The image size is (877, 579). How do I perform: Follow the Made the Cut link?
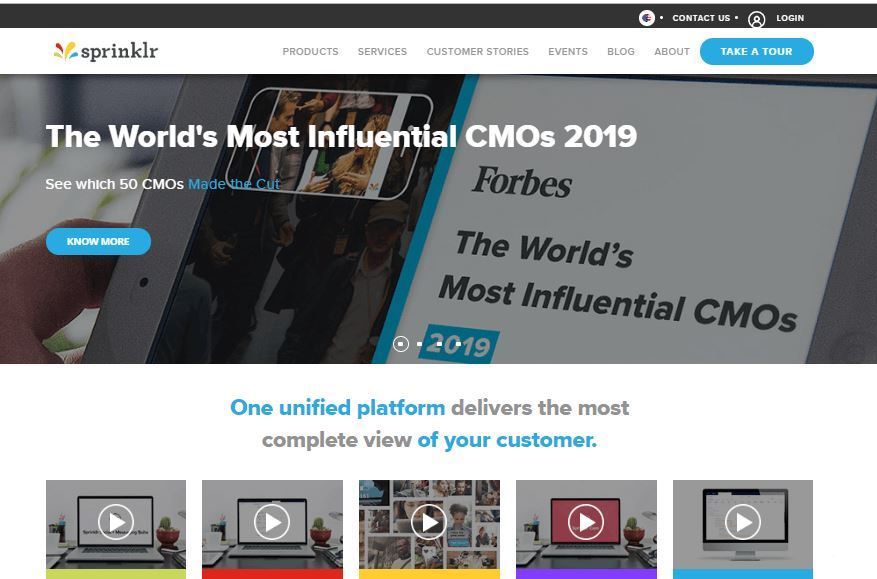click(x=234, y=184)
